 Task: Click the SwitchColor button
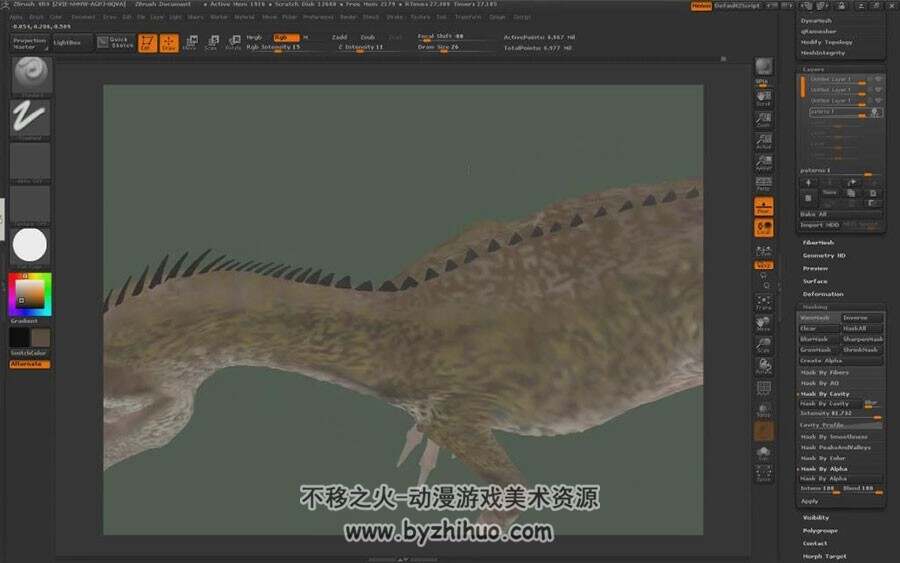[29, 354]
